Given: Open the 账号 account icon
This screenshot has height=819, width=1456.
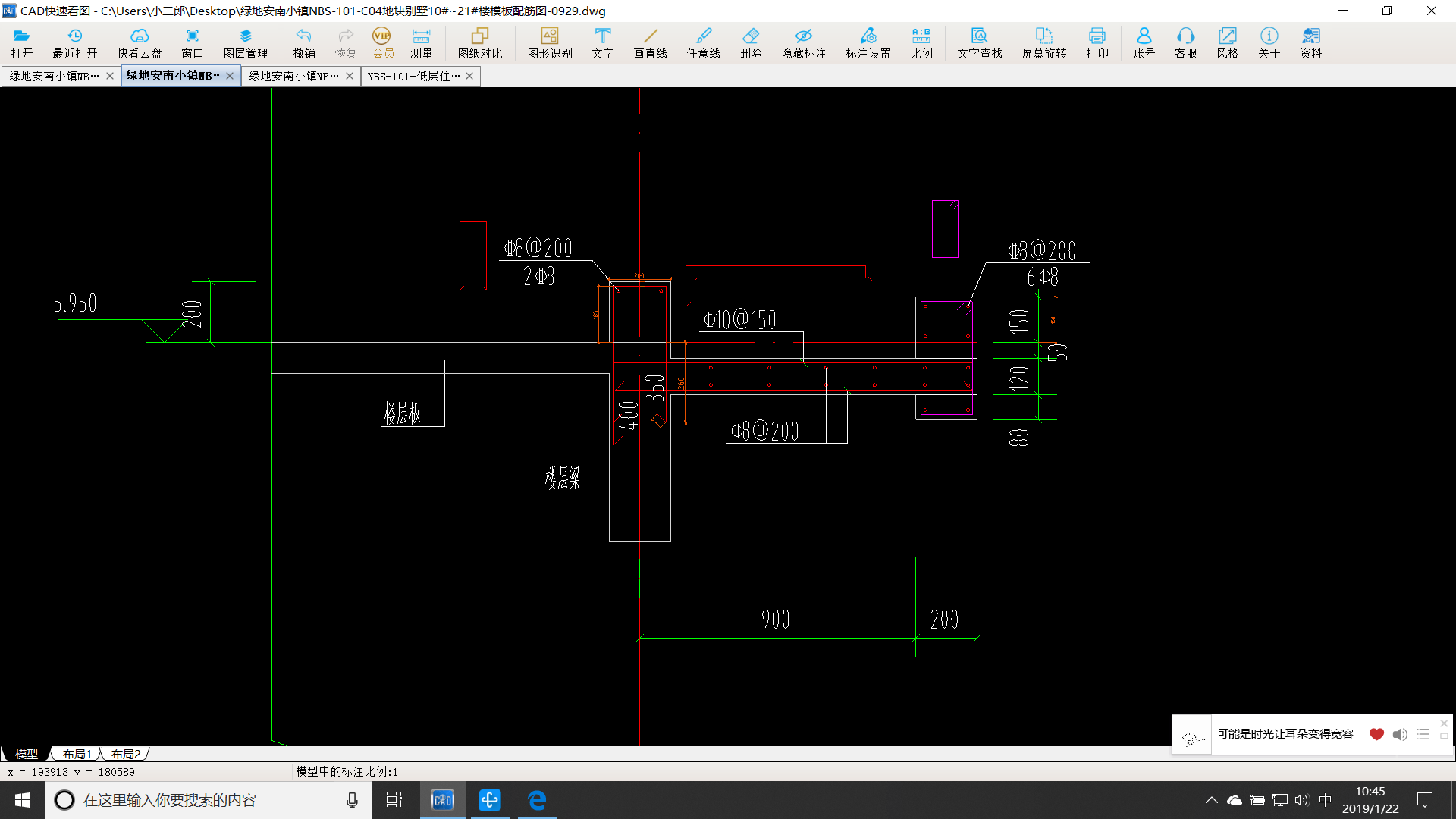Looking at the screenshot, I should click(1144, 42).
